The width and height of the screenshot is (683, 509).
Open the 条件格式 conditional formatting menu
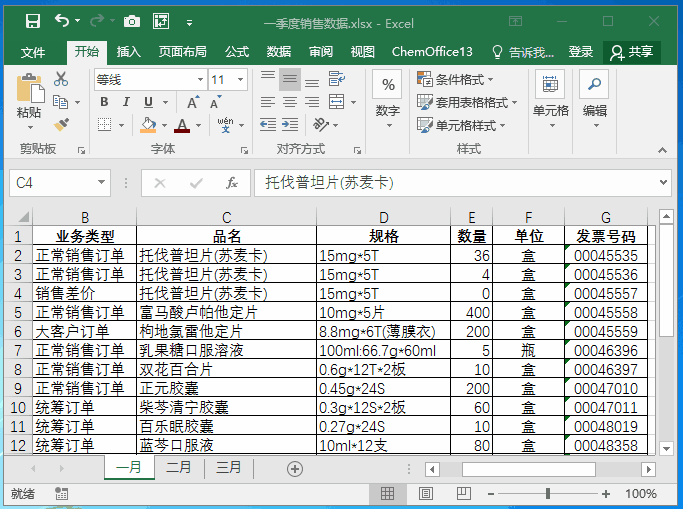[455, 80]
